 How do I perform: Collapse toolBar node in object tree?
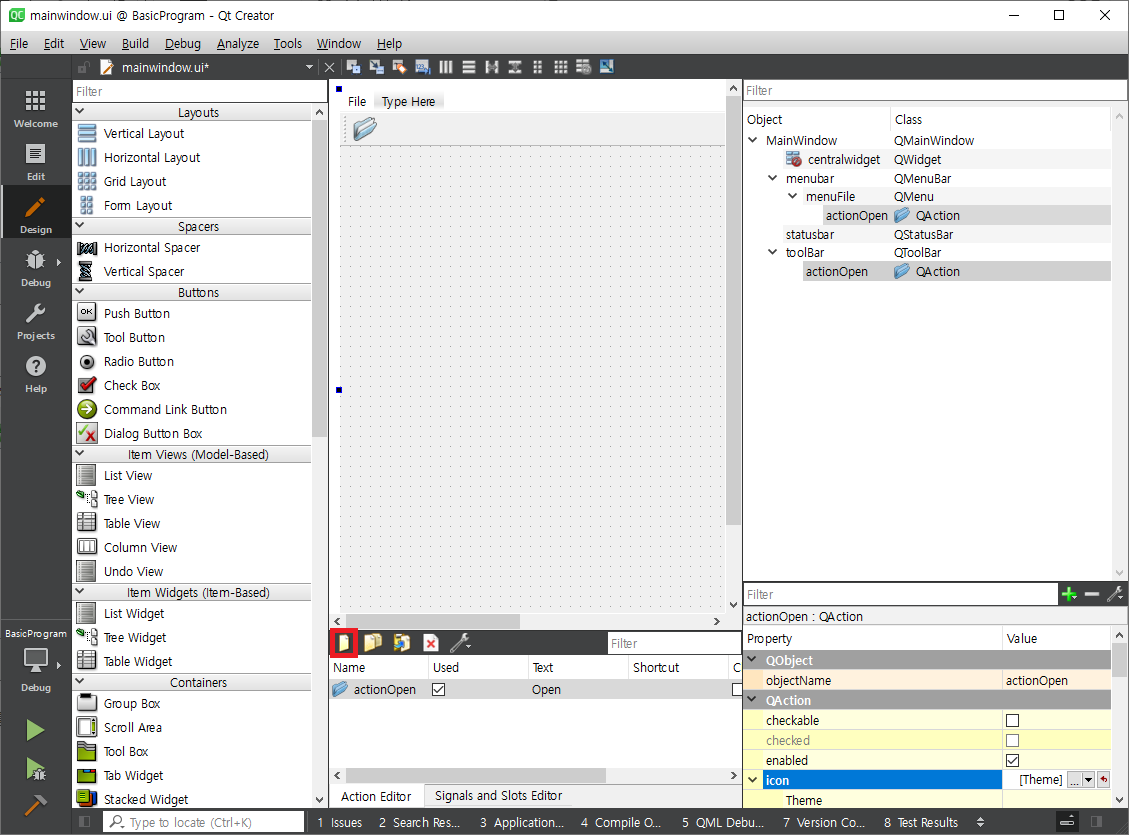tap(773, 253)
